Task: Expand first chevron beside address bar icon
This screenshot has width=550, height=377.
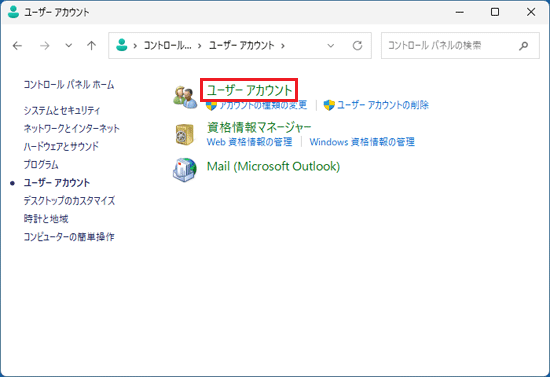Action: (x=135, y=46)
